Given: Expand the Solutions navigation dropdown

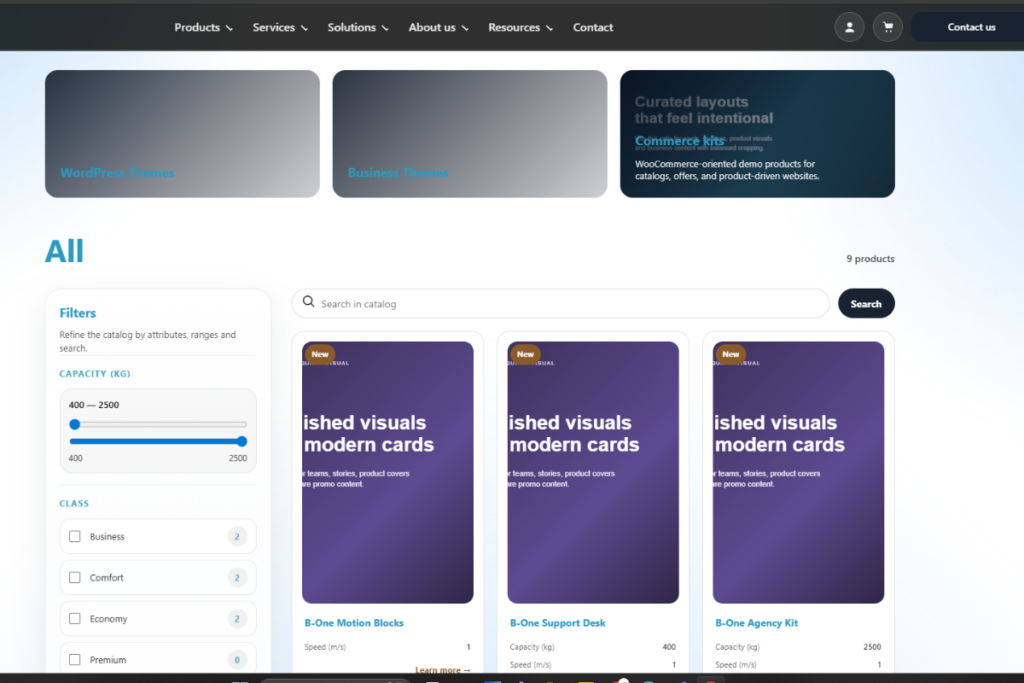Looking at the screenshot, I should [x=358, y=27].
